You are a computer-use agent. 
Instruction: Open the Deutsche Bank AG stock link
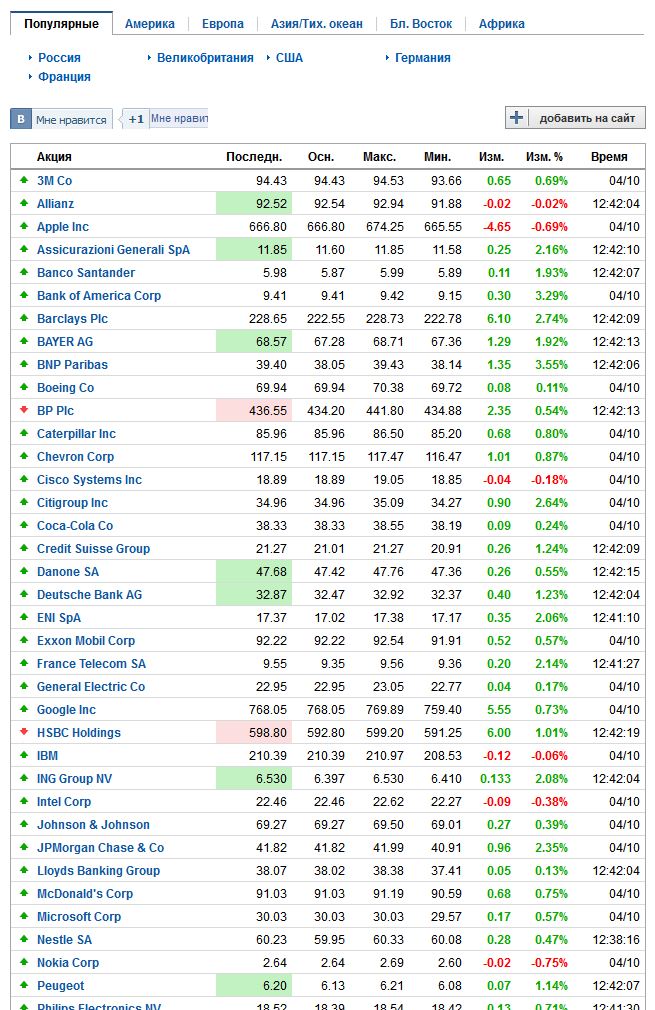tap(89, 595)
